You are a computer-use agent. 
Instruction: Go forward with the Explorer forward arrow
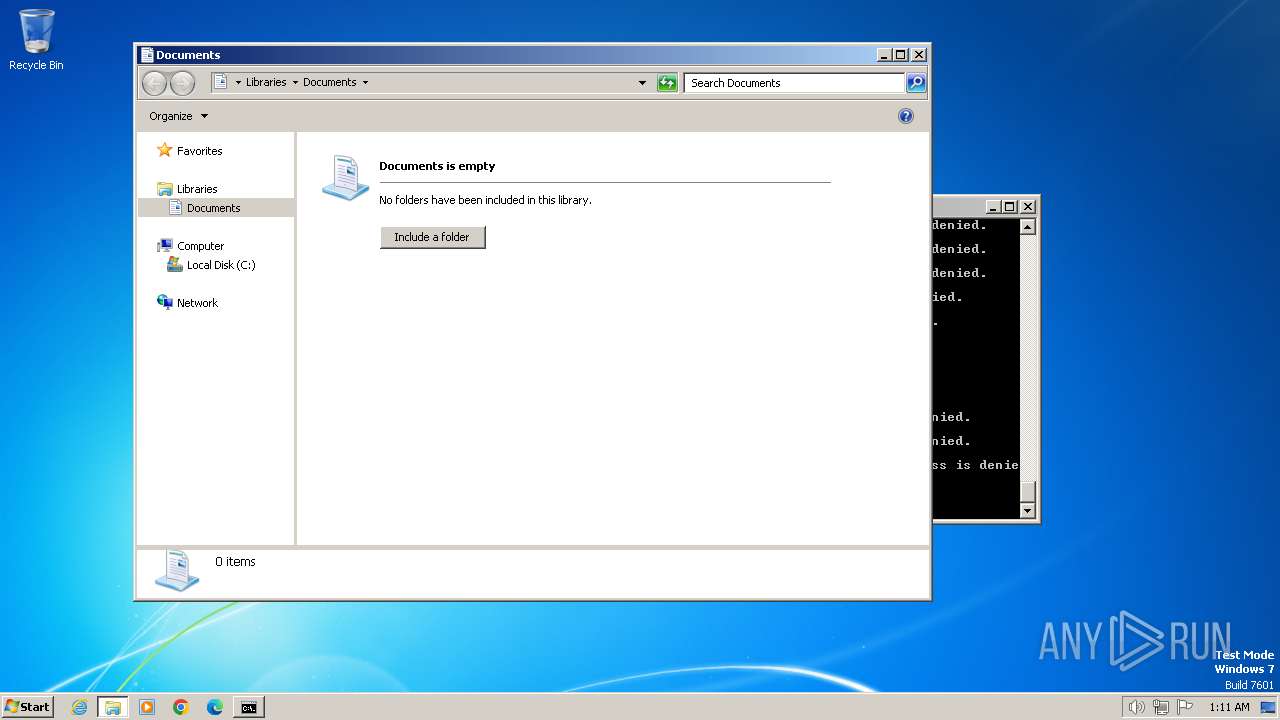pos(182,83)
